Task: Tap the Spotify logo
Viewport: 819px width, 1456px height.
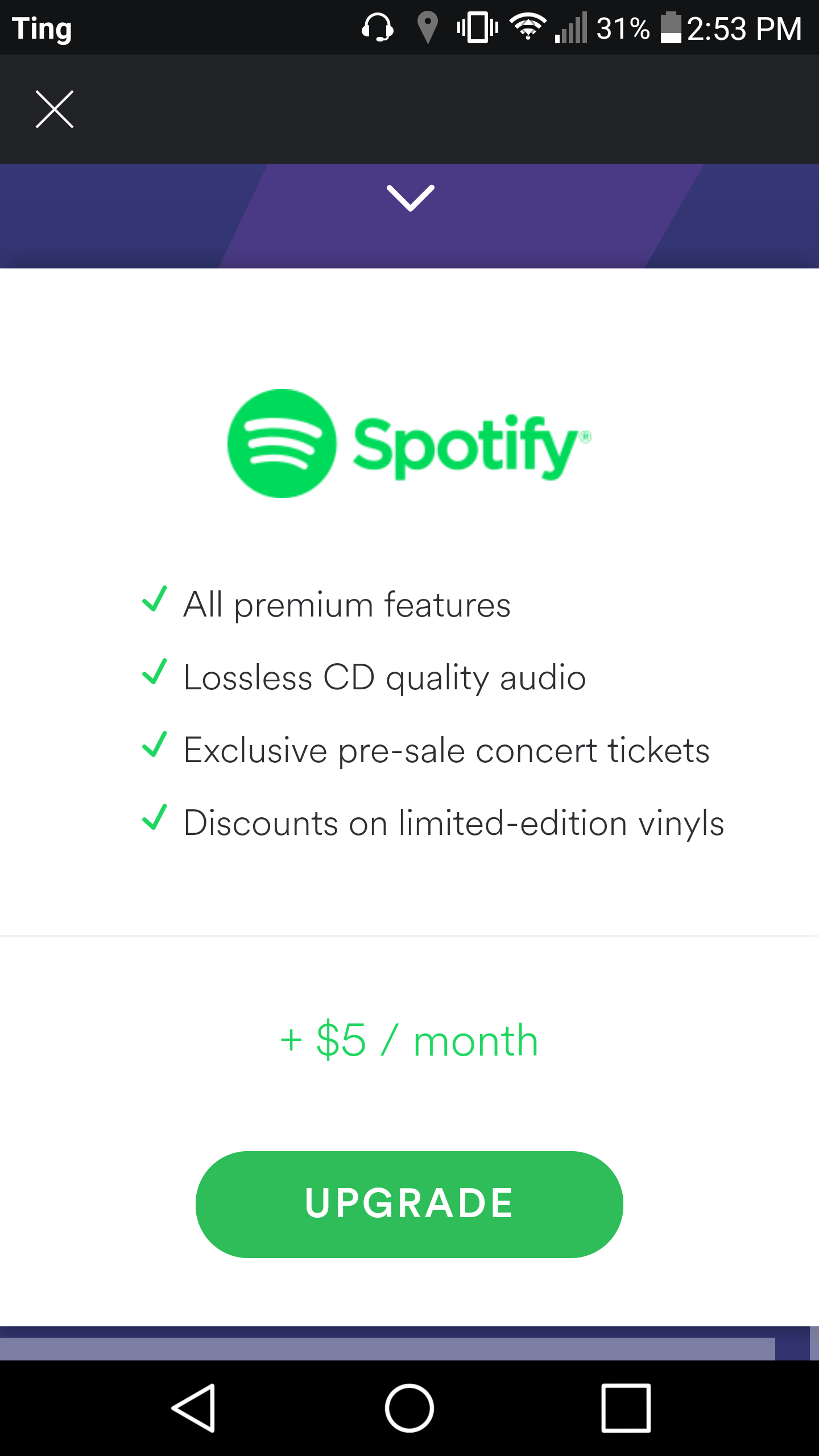Action: (x=409, y=444)
